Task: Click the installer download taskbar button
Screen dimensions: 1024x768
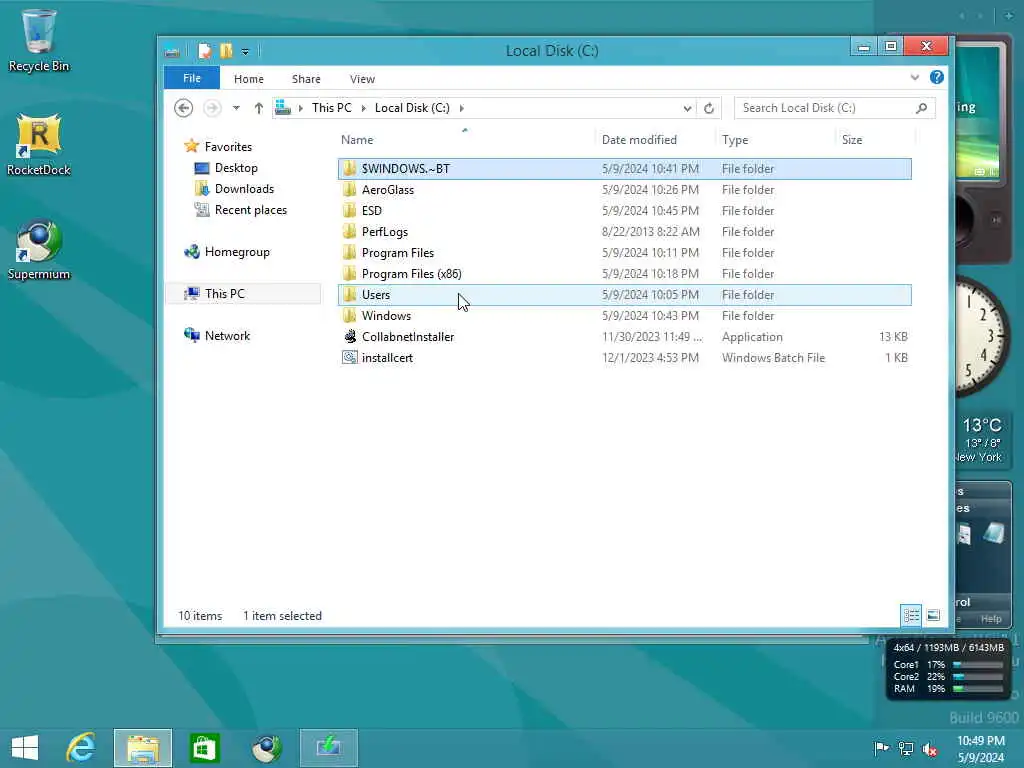Action: point(328,748)
